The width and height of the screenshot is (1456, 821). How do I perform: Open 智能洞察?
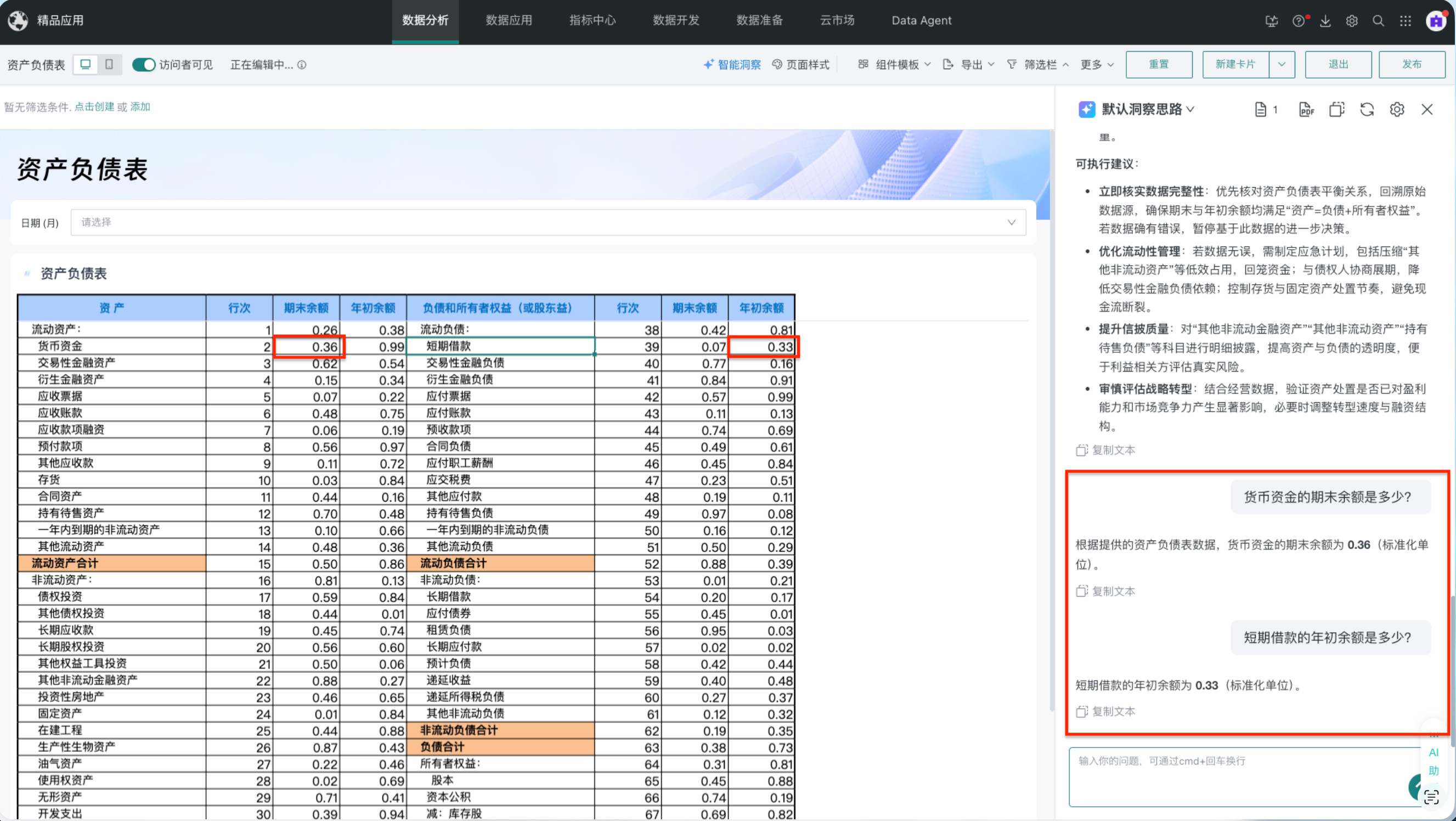(732, 64)
